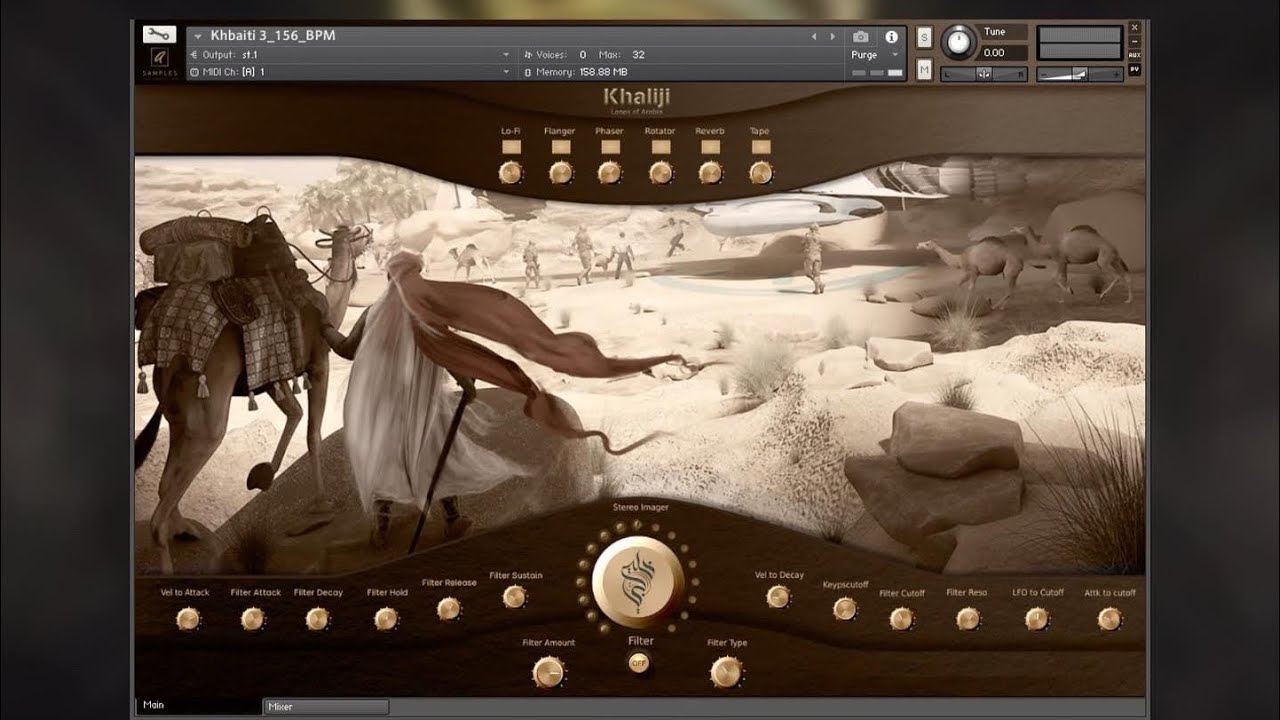Image resolution: width=1280 pixels, height=720 pixels.
Task: Click the Filter Sustain knob
Action: (515, 597)
